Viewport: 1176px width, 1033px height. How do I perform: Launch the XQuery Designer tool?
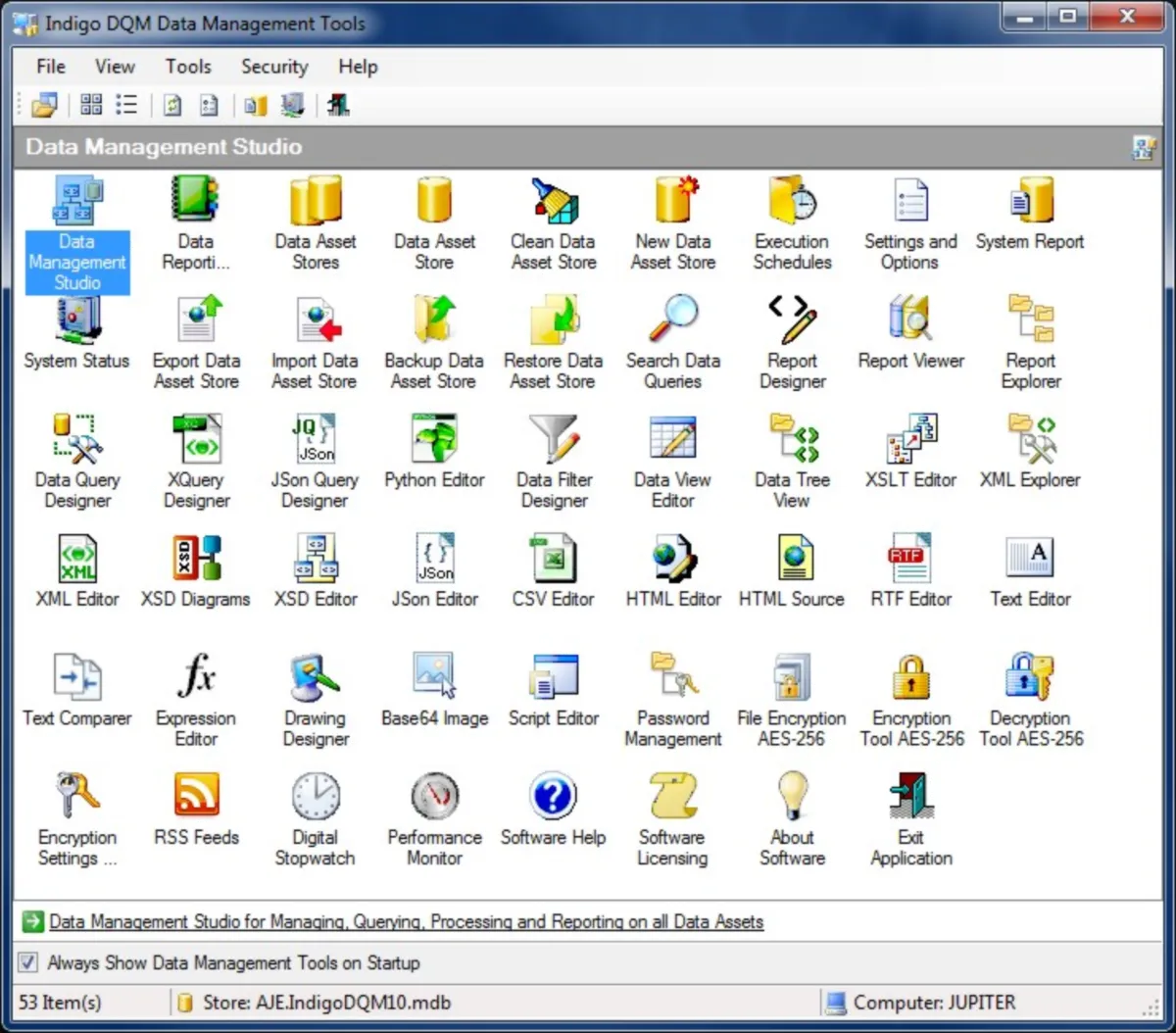tap(197, 440)
